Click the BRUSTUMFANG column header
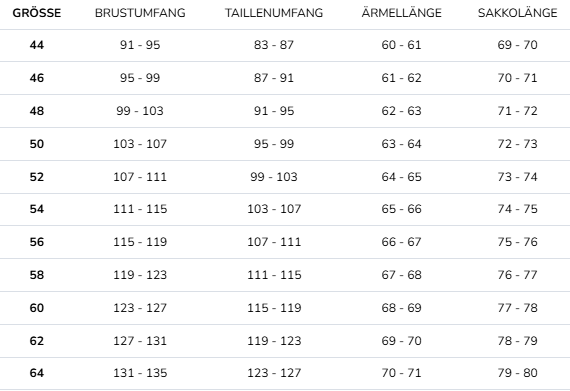The width and height of the screenshot is (570, 391). [140, 13]
